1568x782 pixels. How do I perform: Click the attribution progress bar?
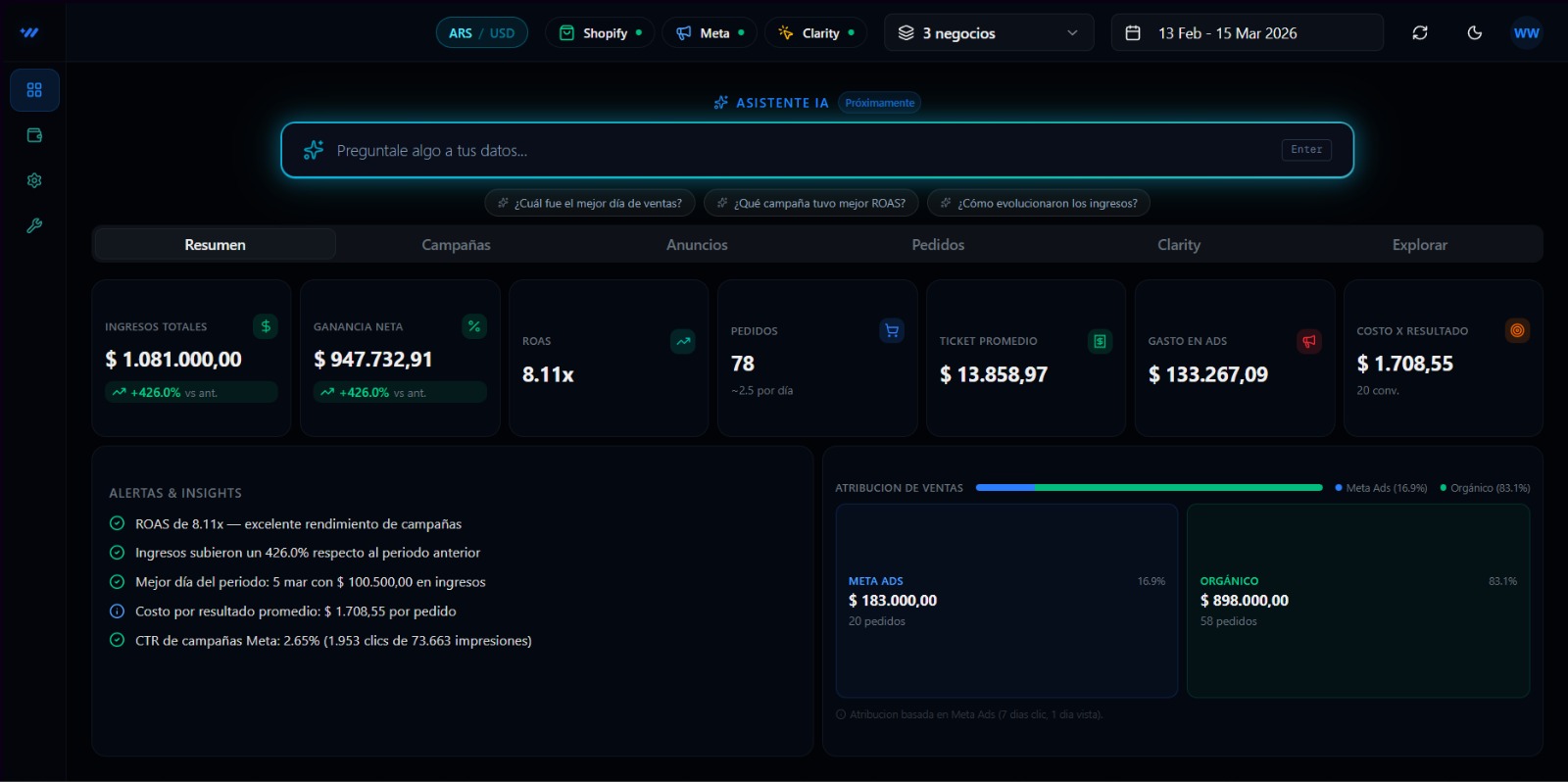1149,487
